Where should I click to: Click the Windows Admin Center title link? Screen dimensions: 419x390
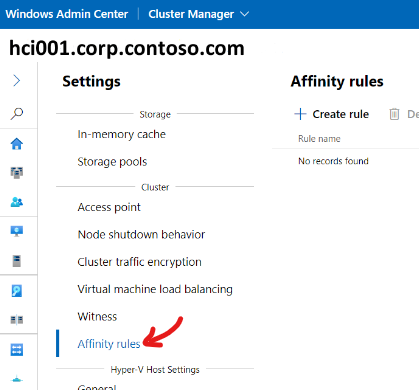coord(67,14)
